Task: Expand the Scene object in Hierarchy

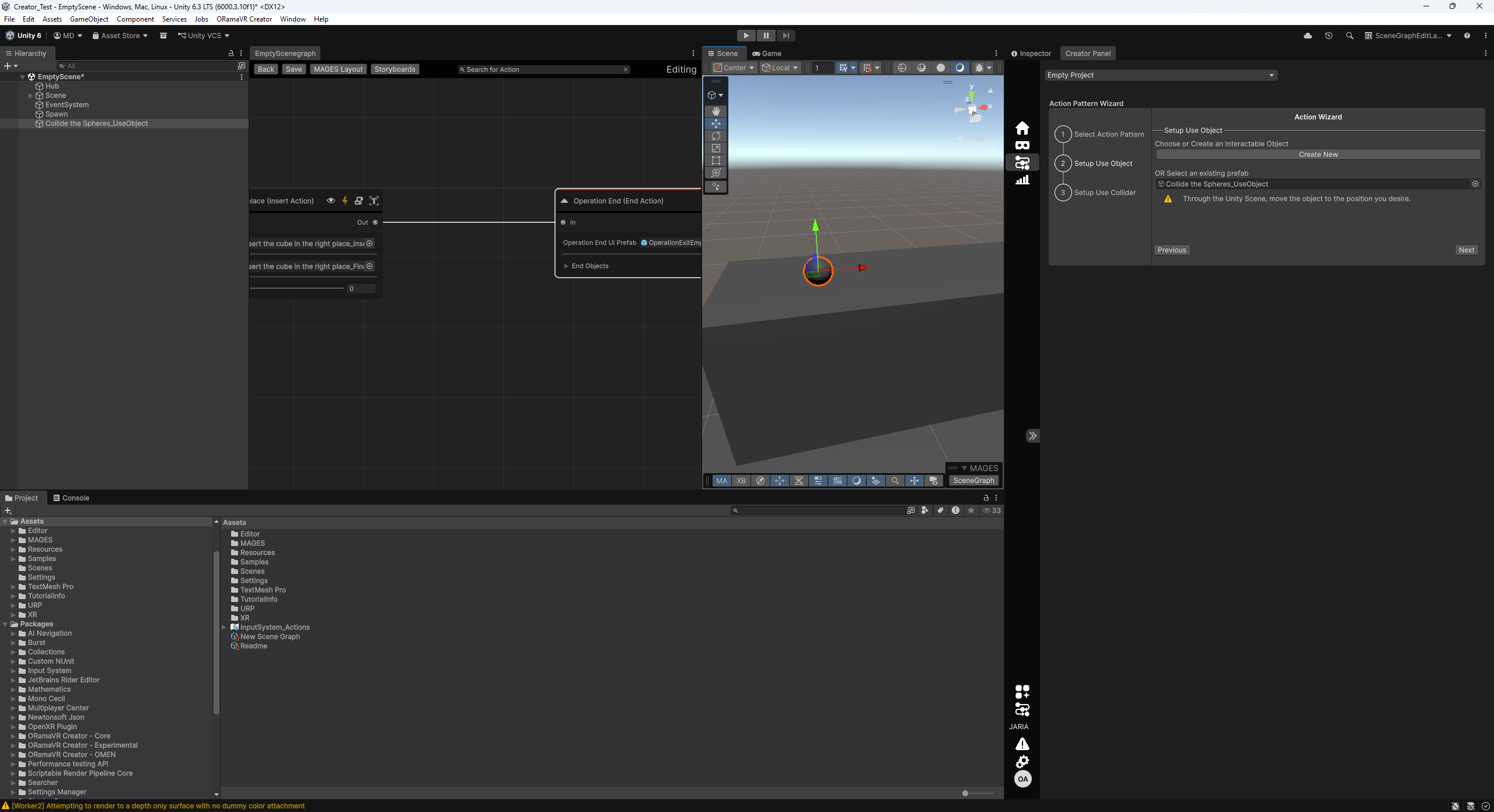Action: click(x=30, y=96)
